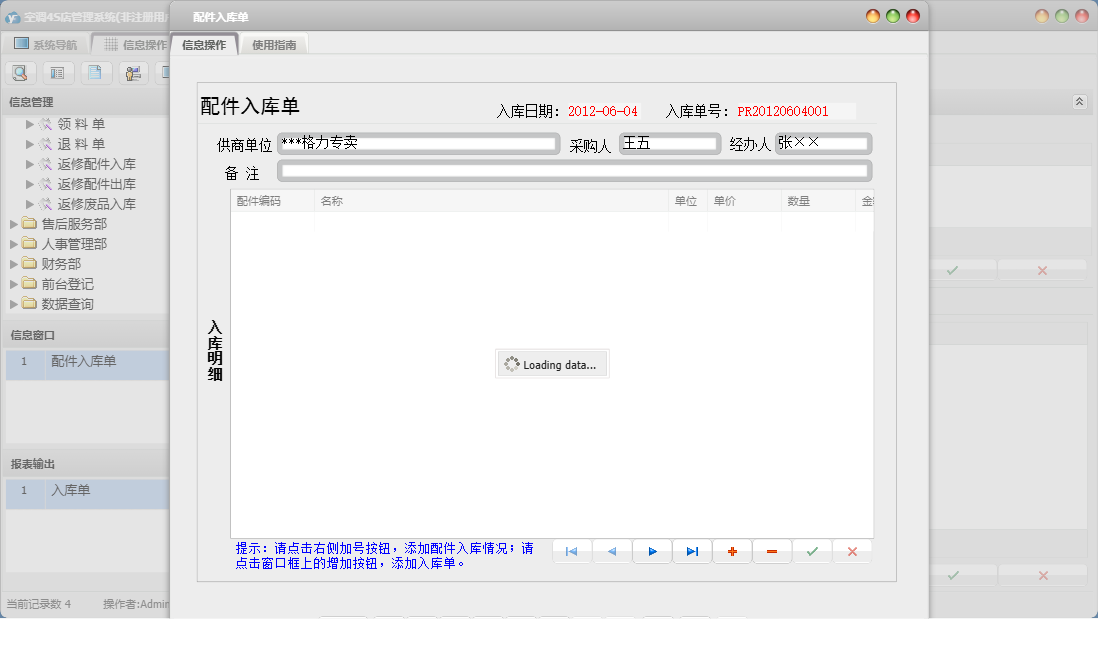
Task: Jump to the last record
Action: [691, 551]
